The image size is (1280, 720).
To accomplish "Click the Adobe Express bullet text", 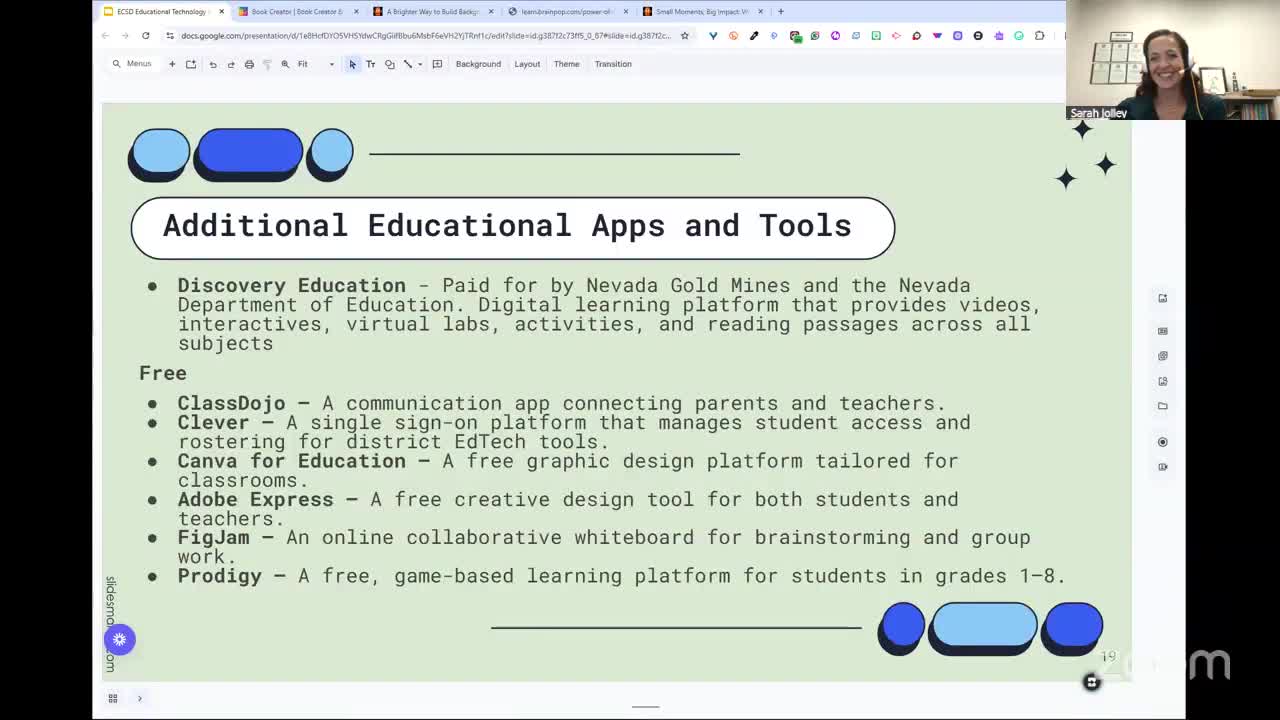I will 568,508.
